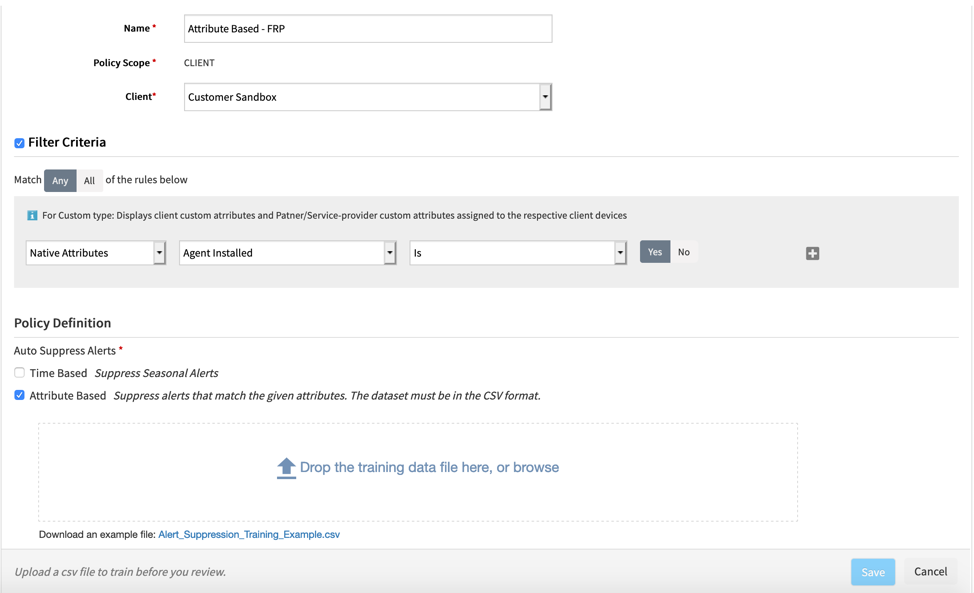Screen dimensions: 974x593
Task: Click browse in training data drop zone
Action: 535,467
